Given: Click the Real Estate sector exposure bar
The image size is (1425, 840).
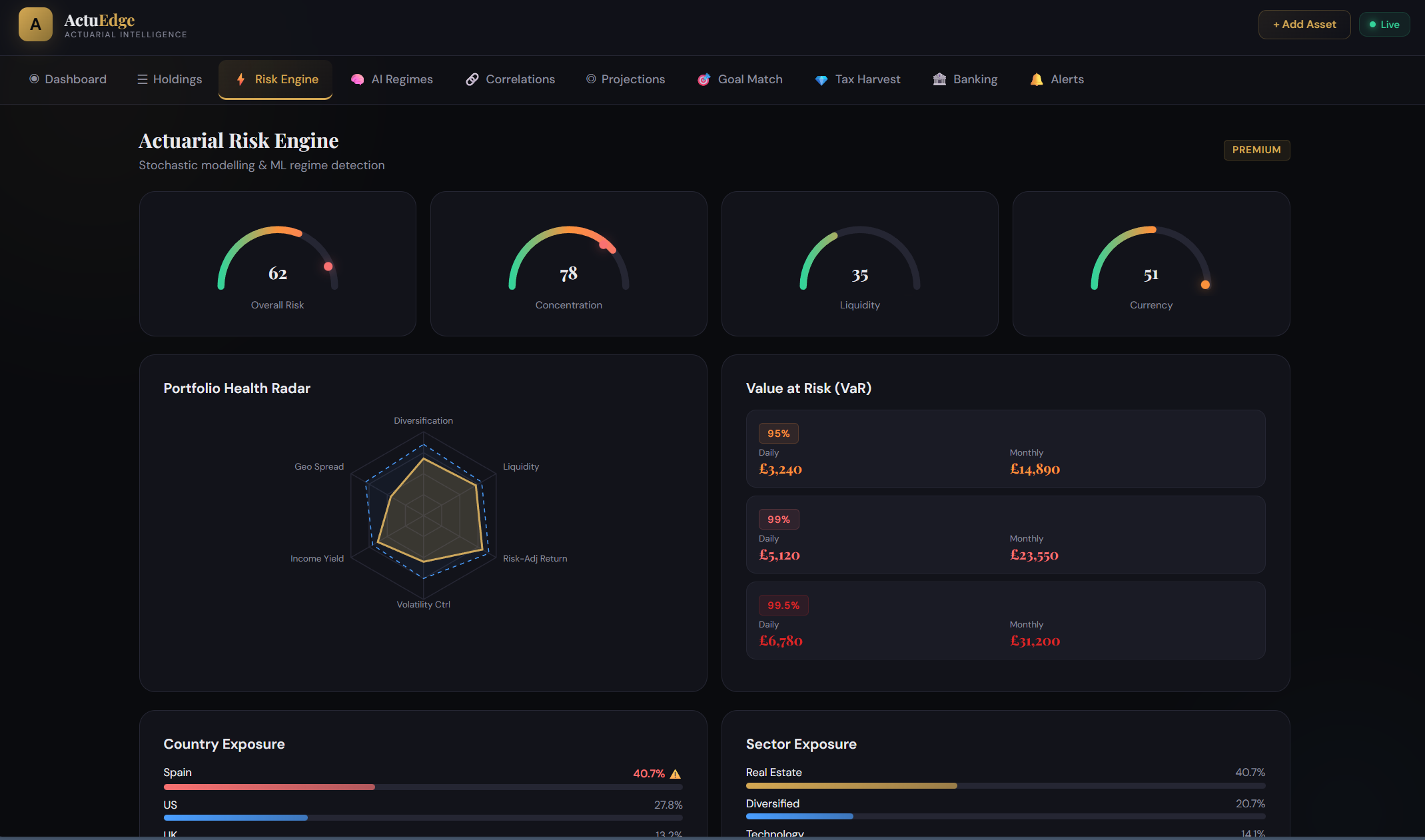Looking at the screenshot, I should coord(1005,786).
